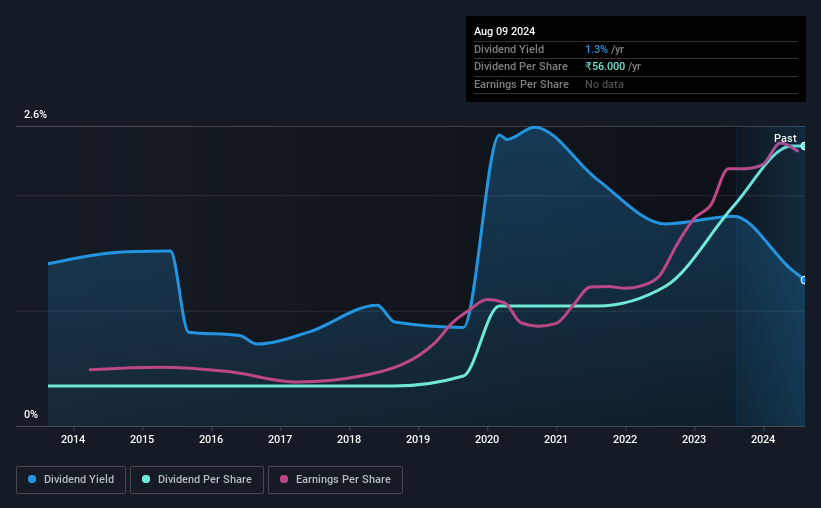Image resolution: width=821 pixels, height=508 pixels.
Task: Click Earnings Per Share label in tooltip
Action: click(521, 84)
